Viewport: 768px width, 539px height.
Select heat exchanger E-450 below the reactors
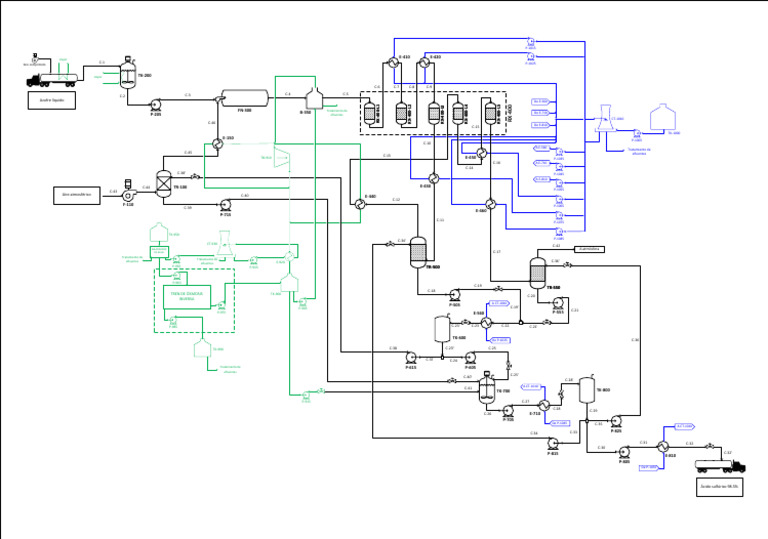pos(481,153)
